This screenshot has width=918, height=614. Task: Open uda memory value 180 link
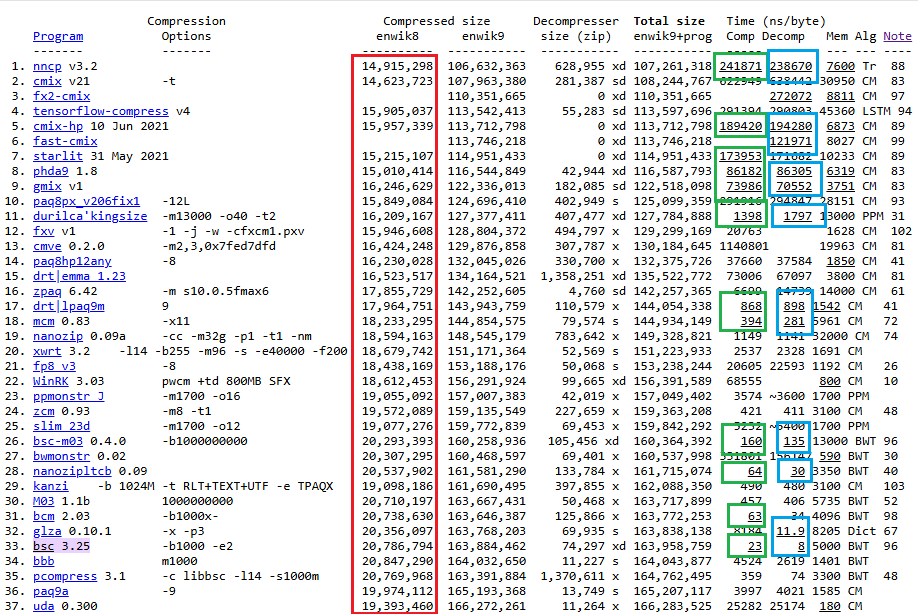click(x=830, y=606)
